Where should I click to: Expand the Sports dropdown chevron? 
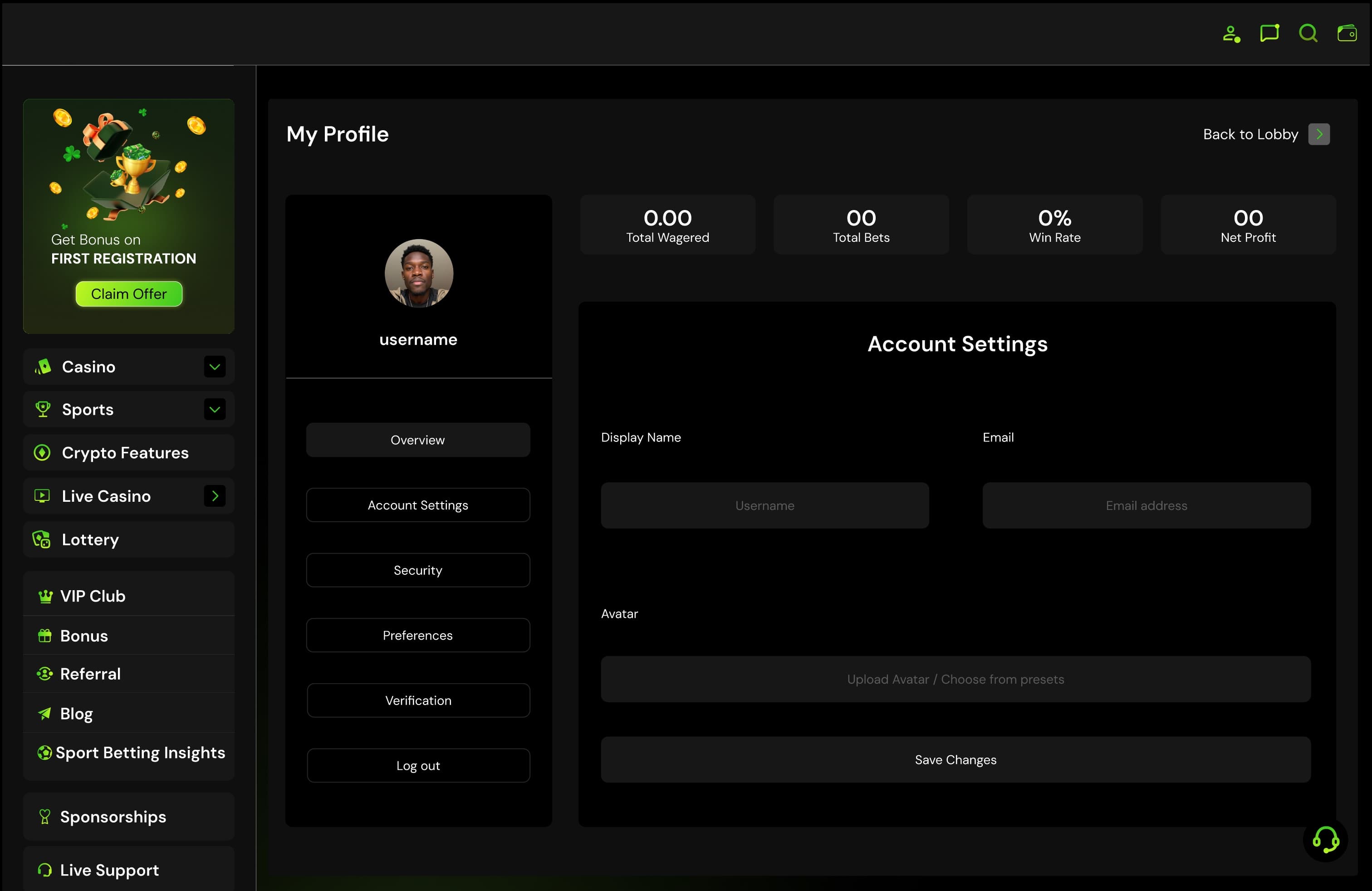tap(215, 409)
